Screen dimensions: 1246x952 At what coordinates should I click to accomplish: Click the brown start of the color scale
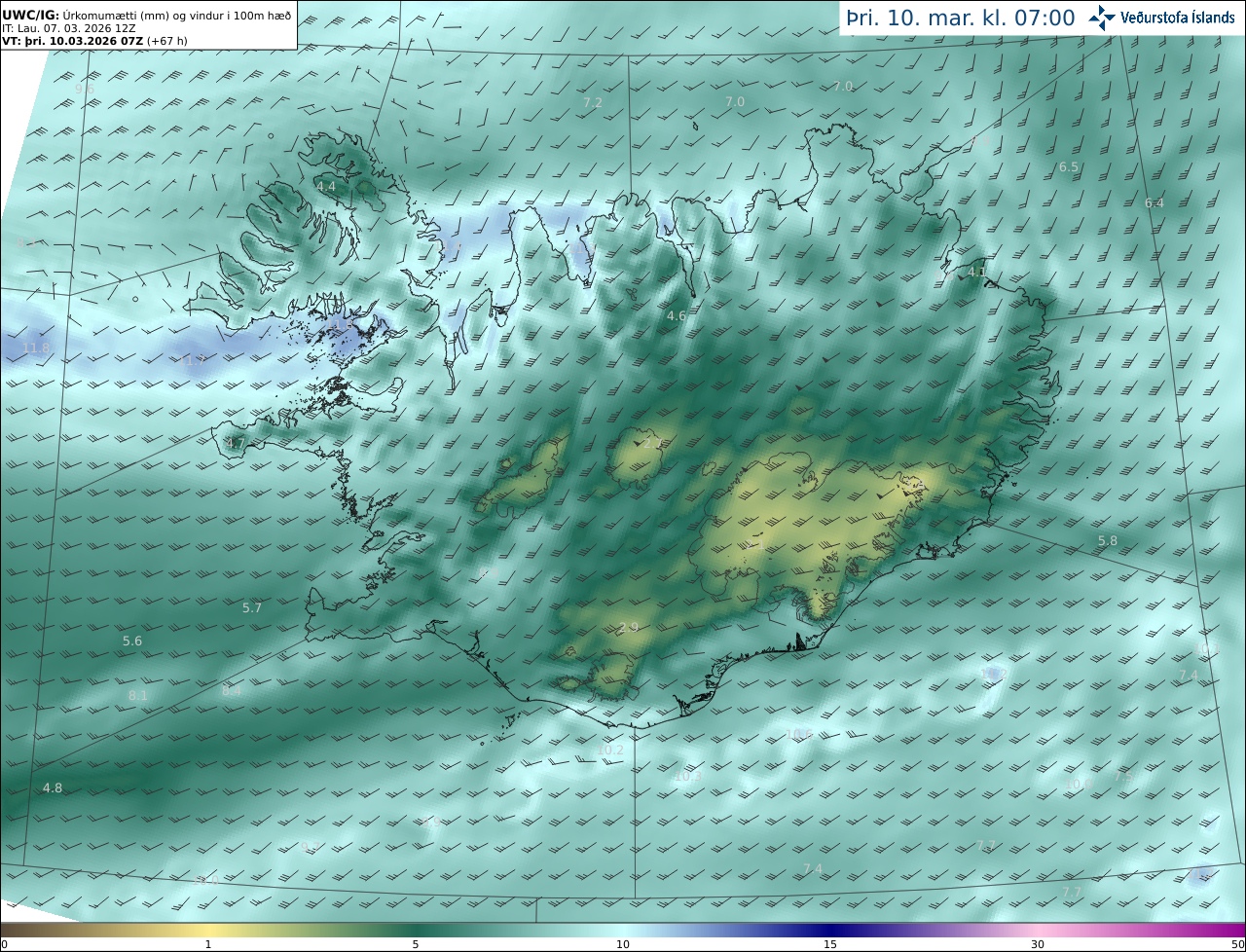[x=19, y=930]
